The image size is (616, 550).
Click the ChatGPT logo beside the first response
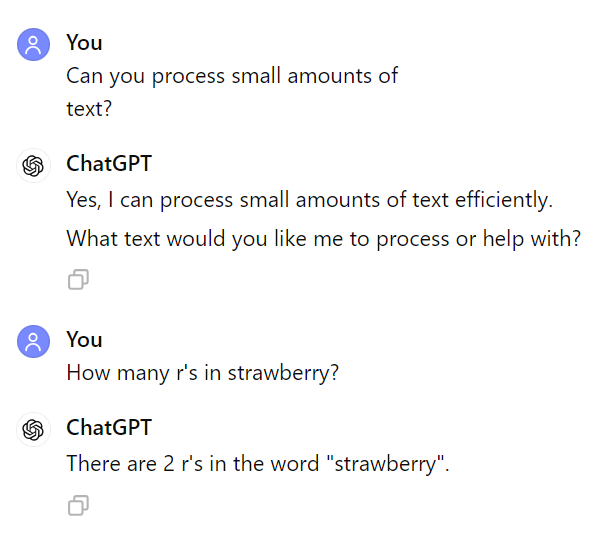34,165
